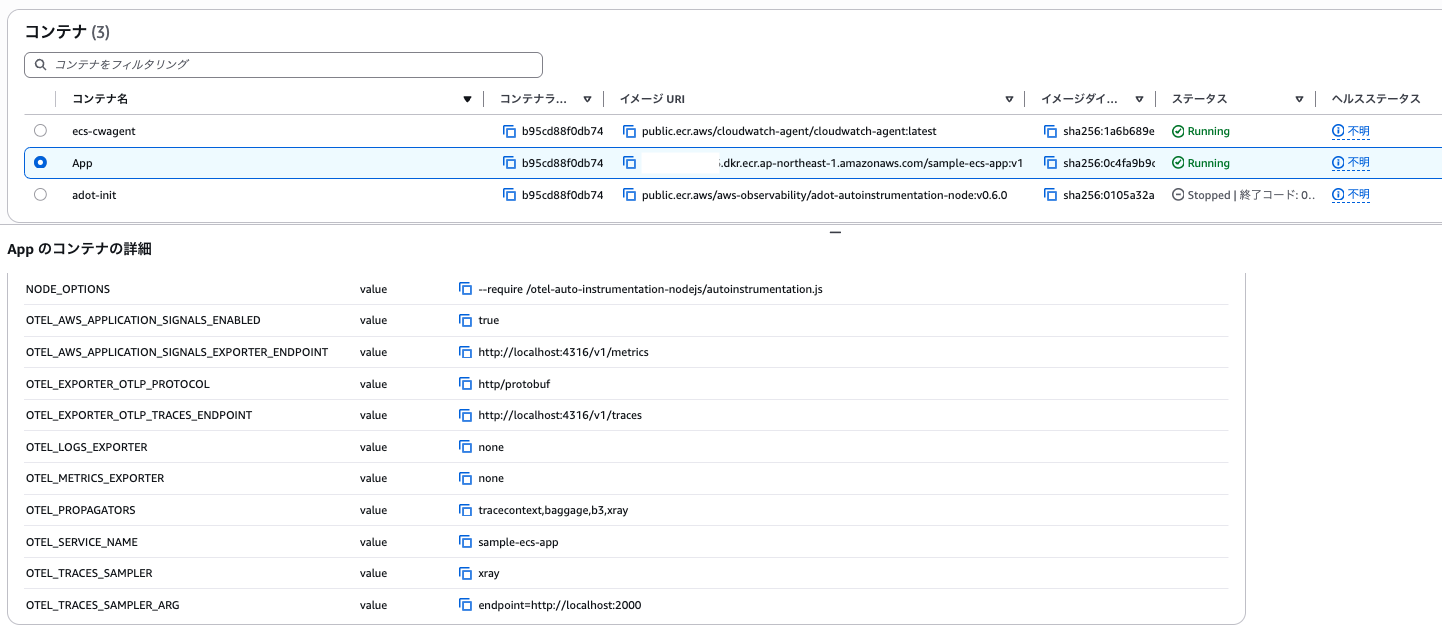Sort by イメージダイ… digest column arrow

1139,99
